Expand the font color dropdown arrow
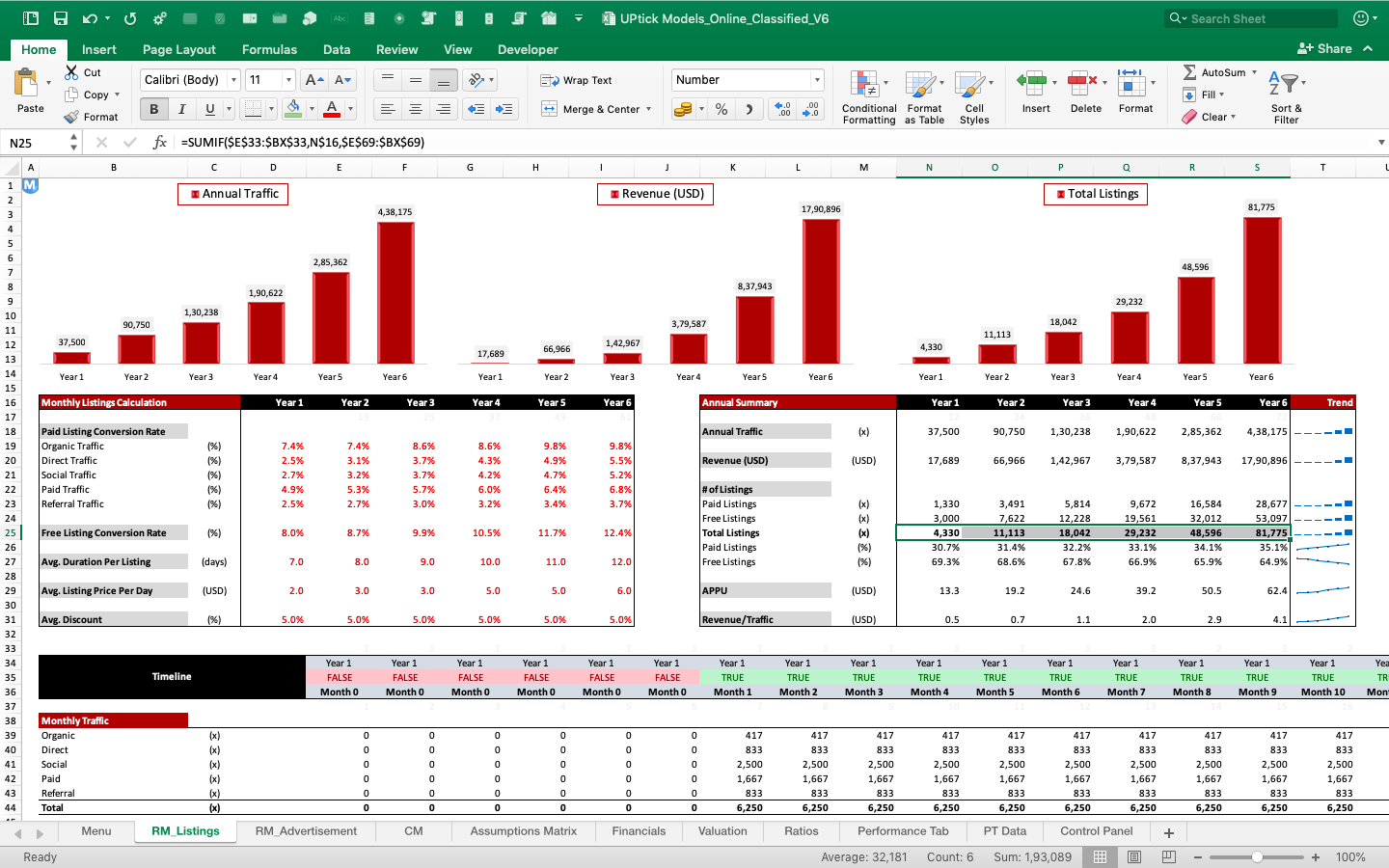Screen dimensions: 1389x868 tap(350, 109)
